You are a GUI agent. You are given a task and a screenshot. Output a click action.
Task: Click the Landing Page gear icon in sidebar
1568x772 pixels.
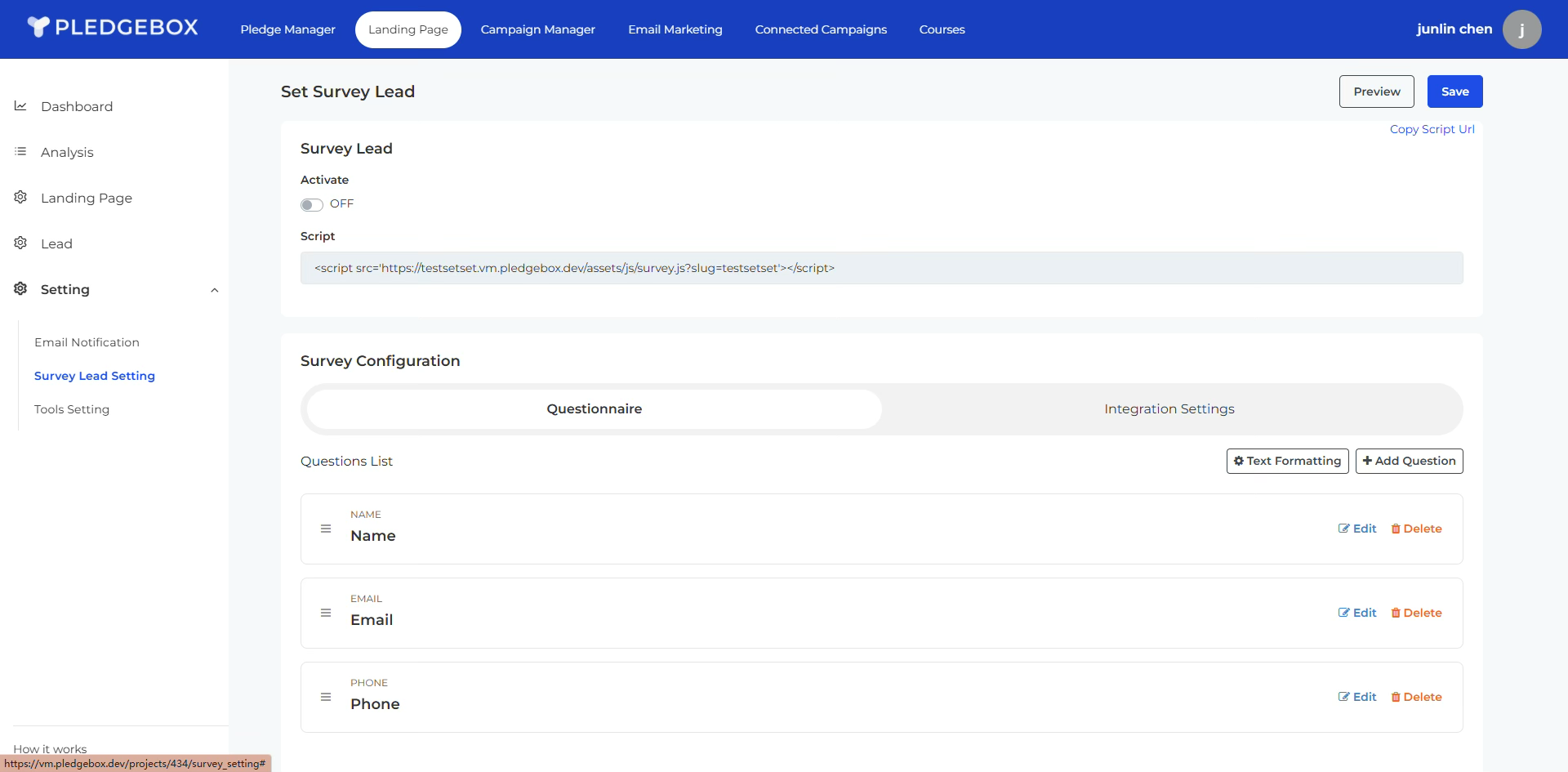[x=20, y=198]
